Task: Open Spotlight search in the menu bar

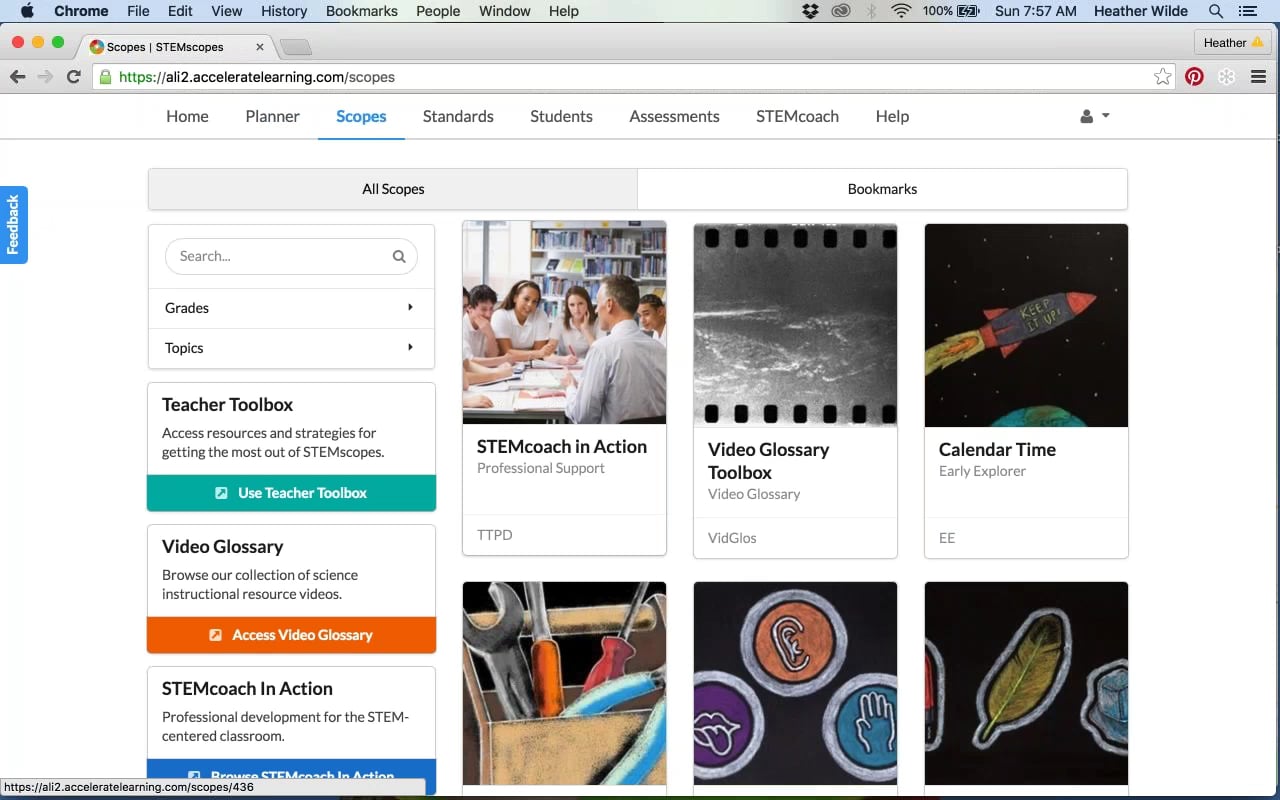Action: 1216,11
